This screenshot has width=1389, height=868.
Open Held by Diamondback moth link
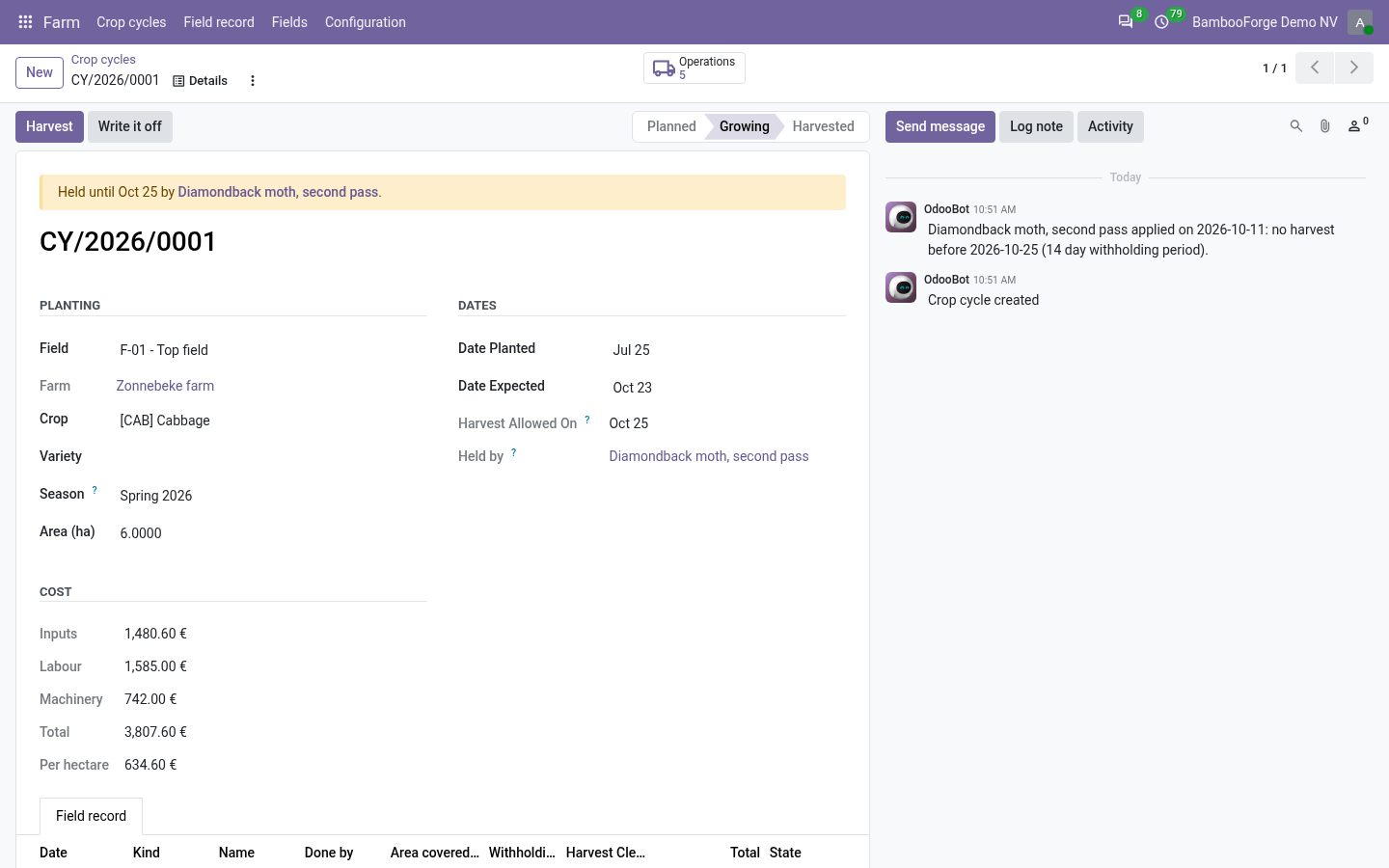point(709,456)
